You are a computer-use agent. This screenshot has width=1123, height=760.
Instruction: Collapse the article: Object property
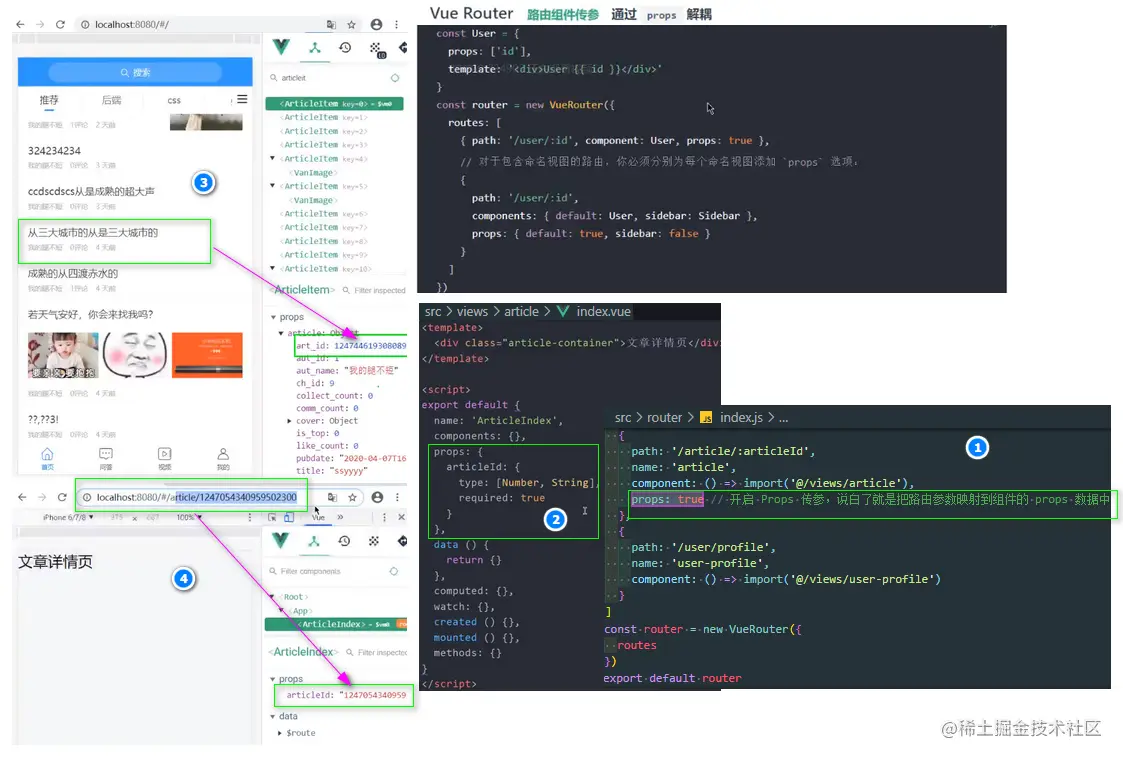coord(281,333)
